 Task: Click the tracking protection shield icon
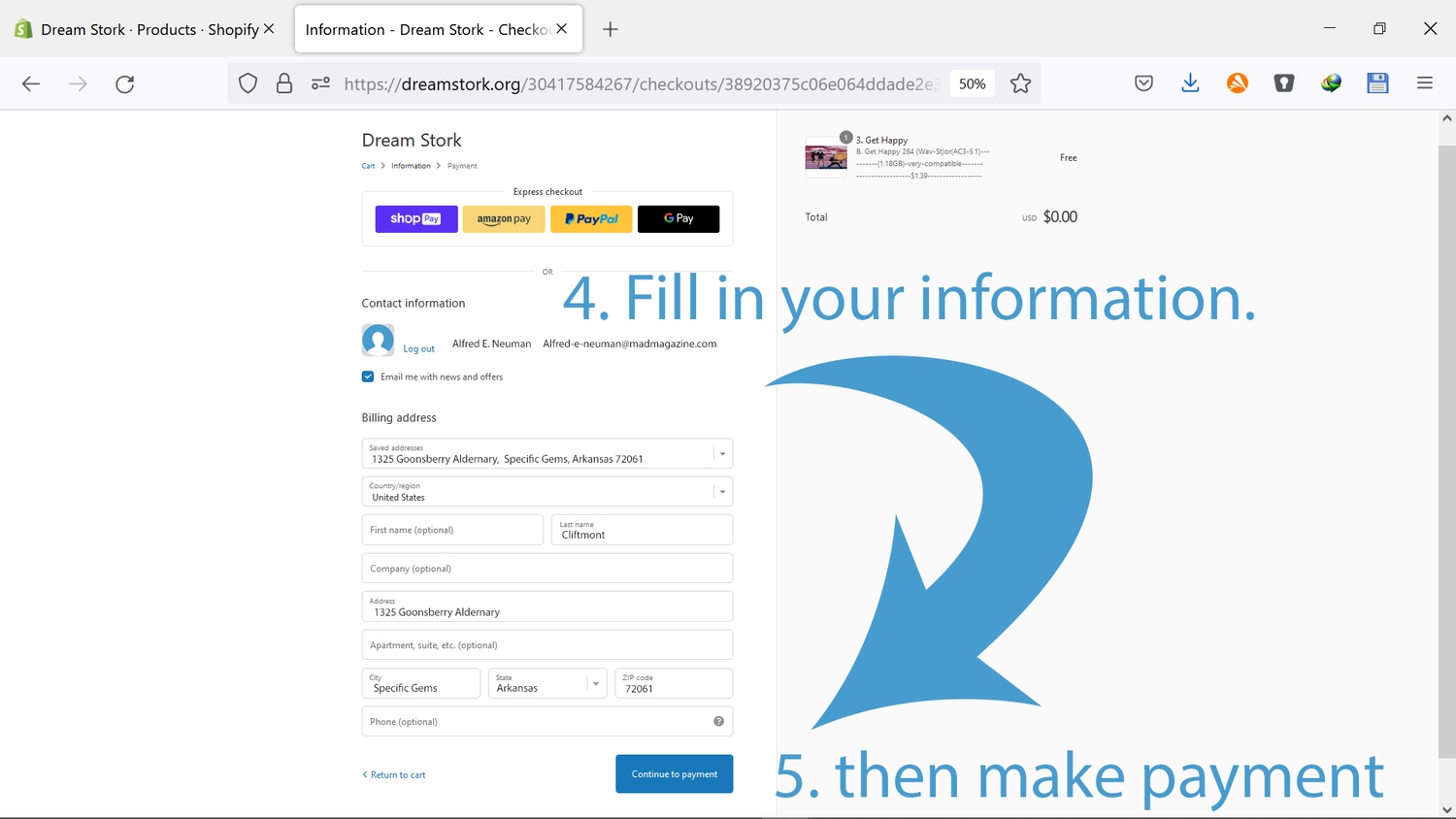point(248,84)
